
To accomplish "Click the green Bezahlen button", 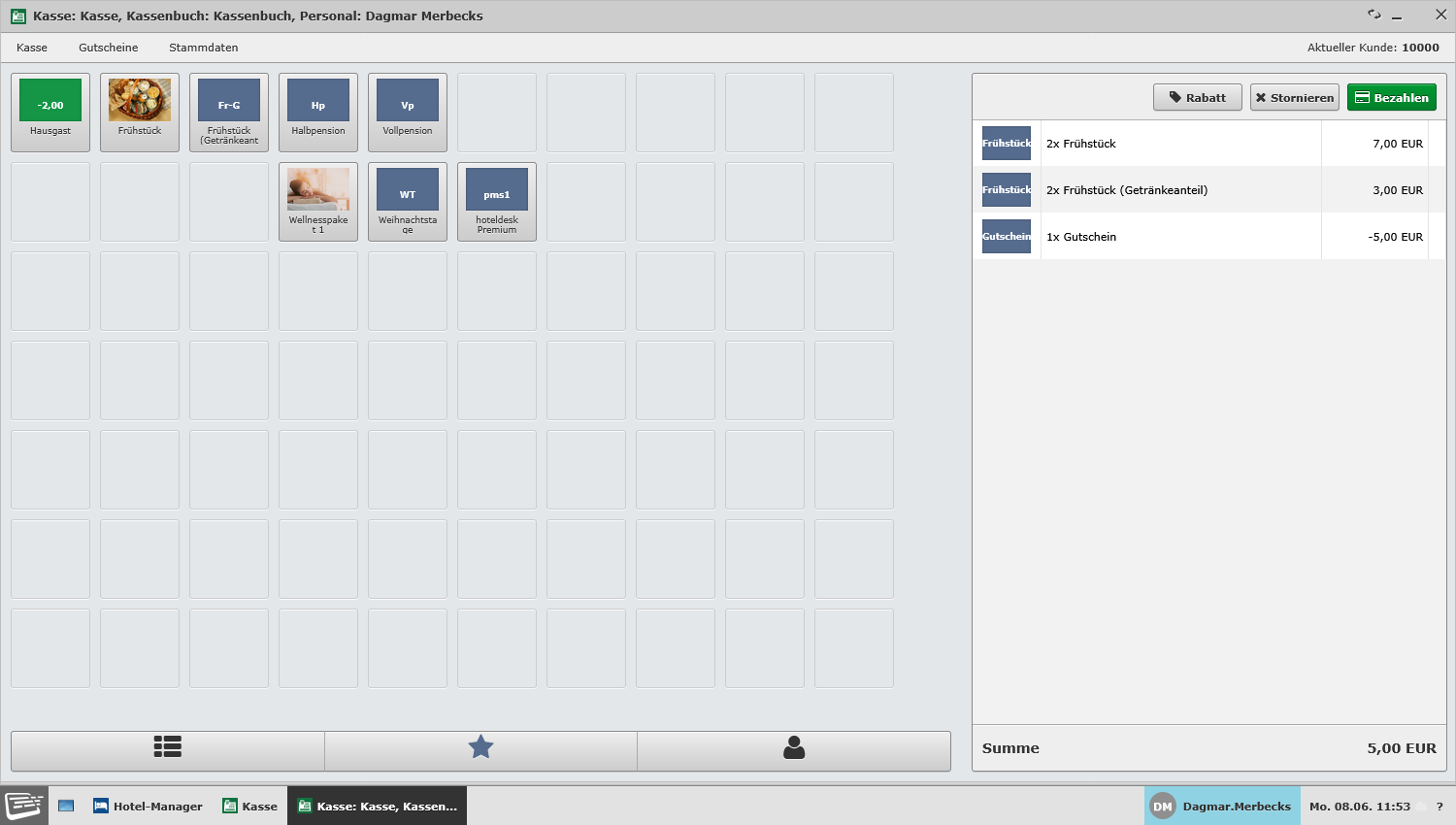I will [x=1392, y=97].
